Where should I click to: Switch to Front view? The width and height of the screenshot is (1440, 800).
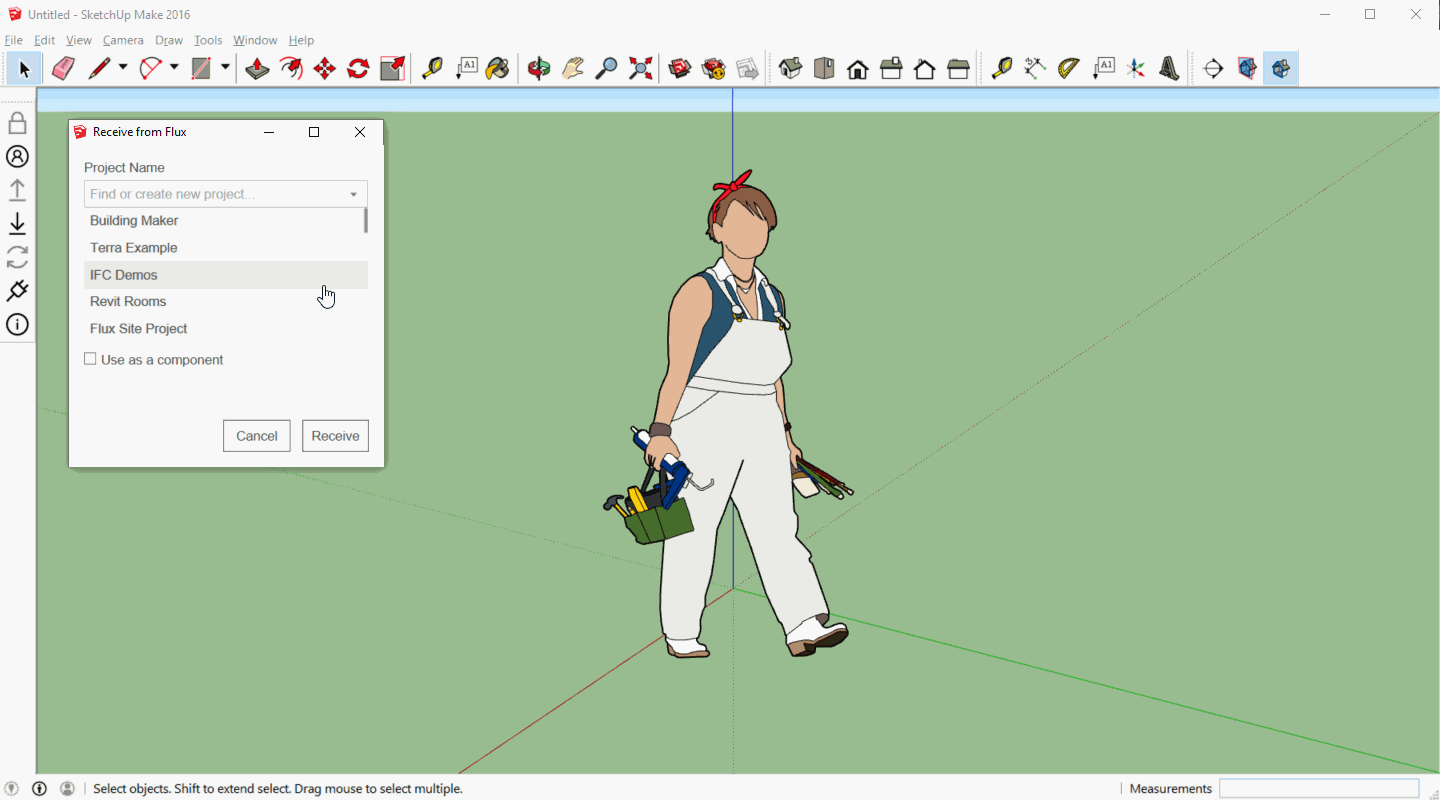point(857,68)
